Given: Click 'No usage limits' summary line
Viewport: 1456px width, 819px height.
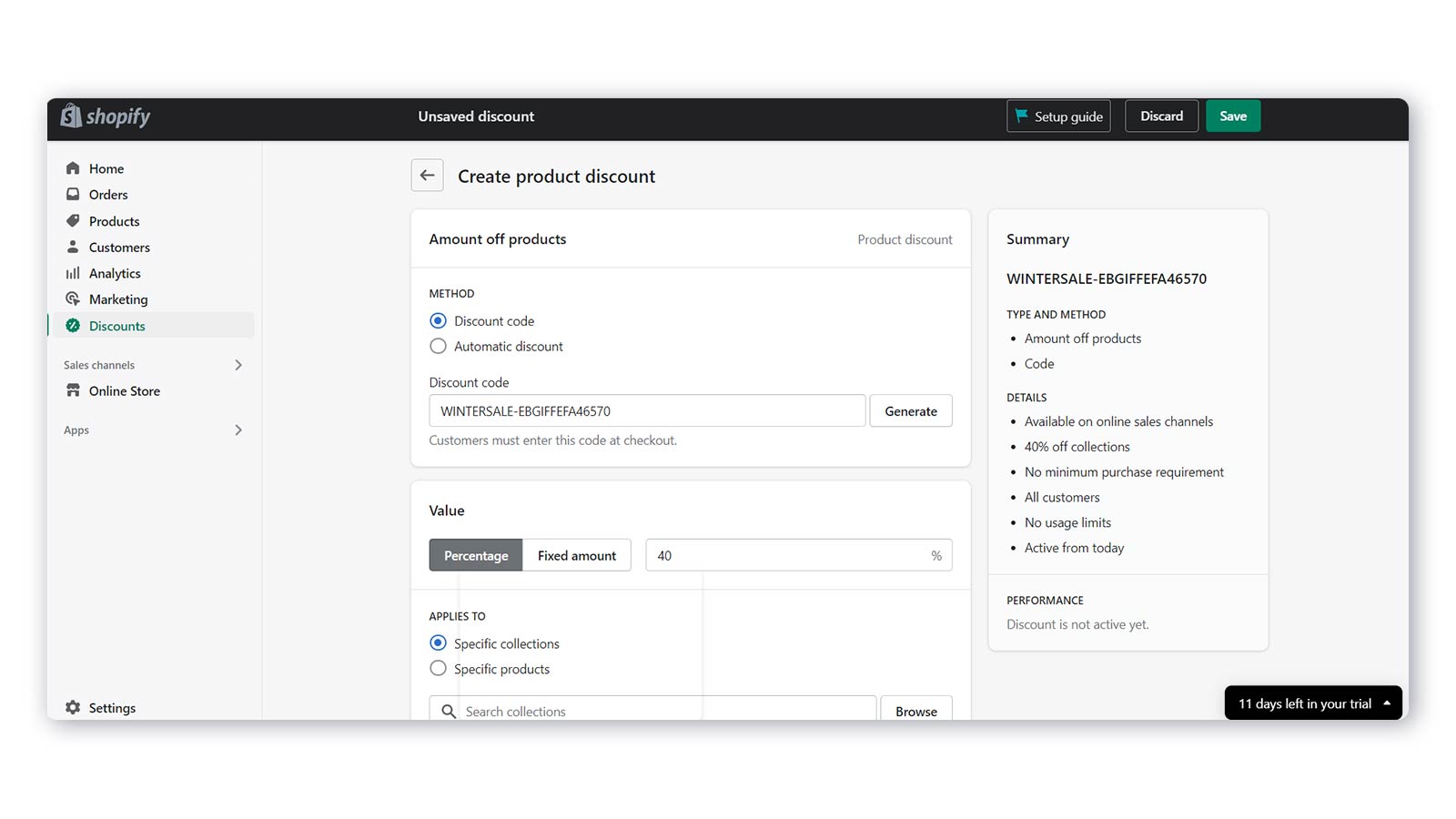Looking at the screenshot, I should pyautogui.click(x=1067, y=522).
